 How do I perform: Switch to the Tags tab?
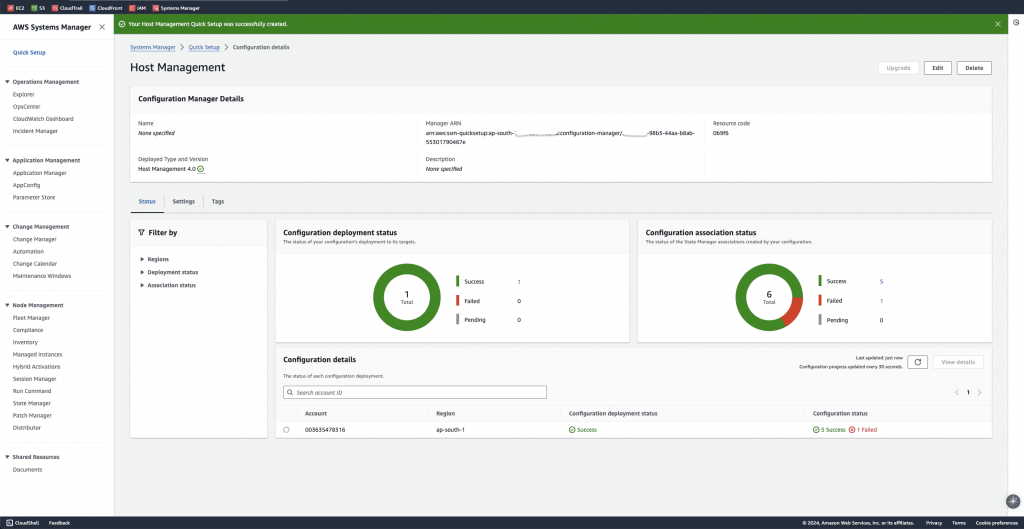pyautogui.click(x=217, y=202)
